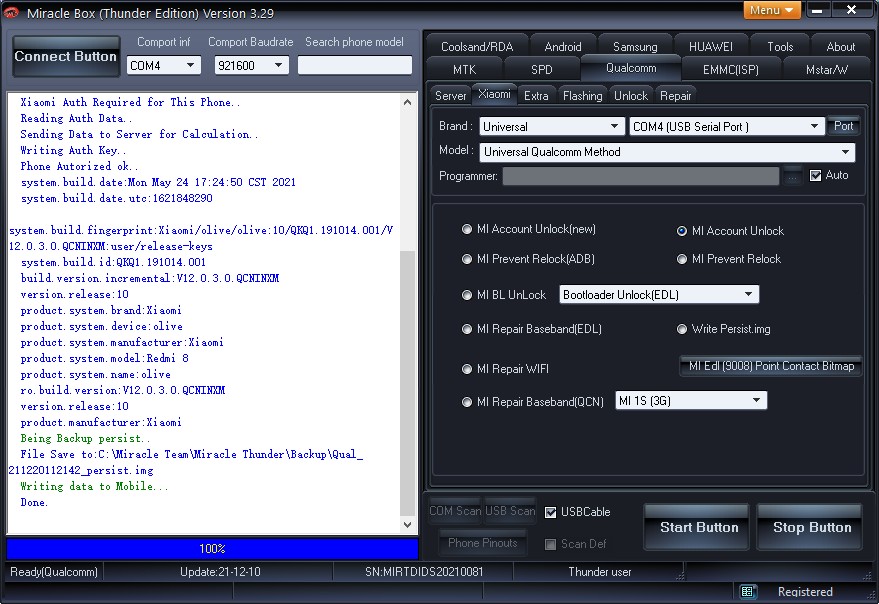Click the Port button
The image size is (879, 604).
click(843, 126)
